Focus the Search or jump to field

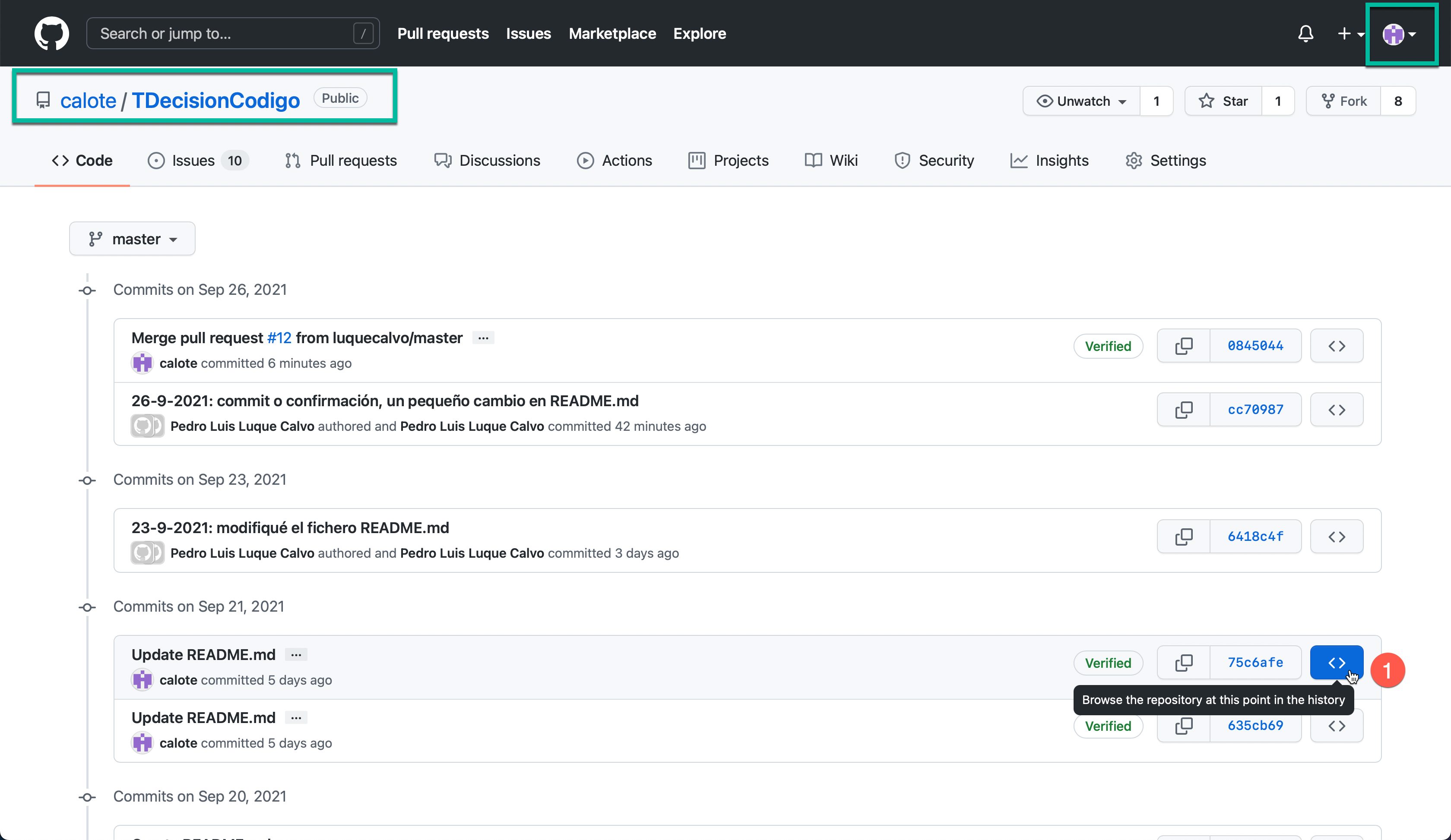click(233, 33)
